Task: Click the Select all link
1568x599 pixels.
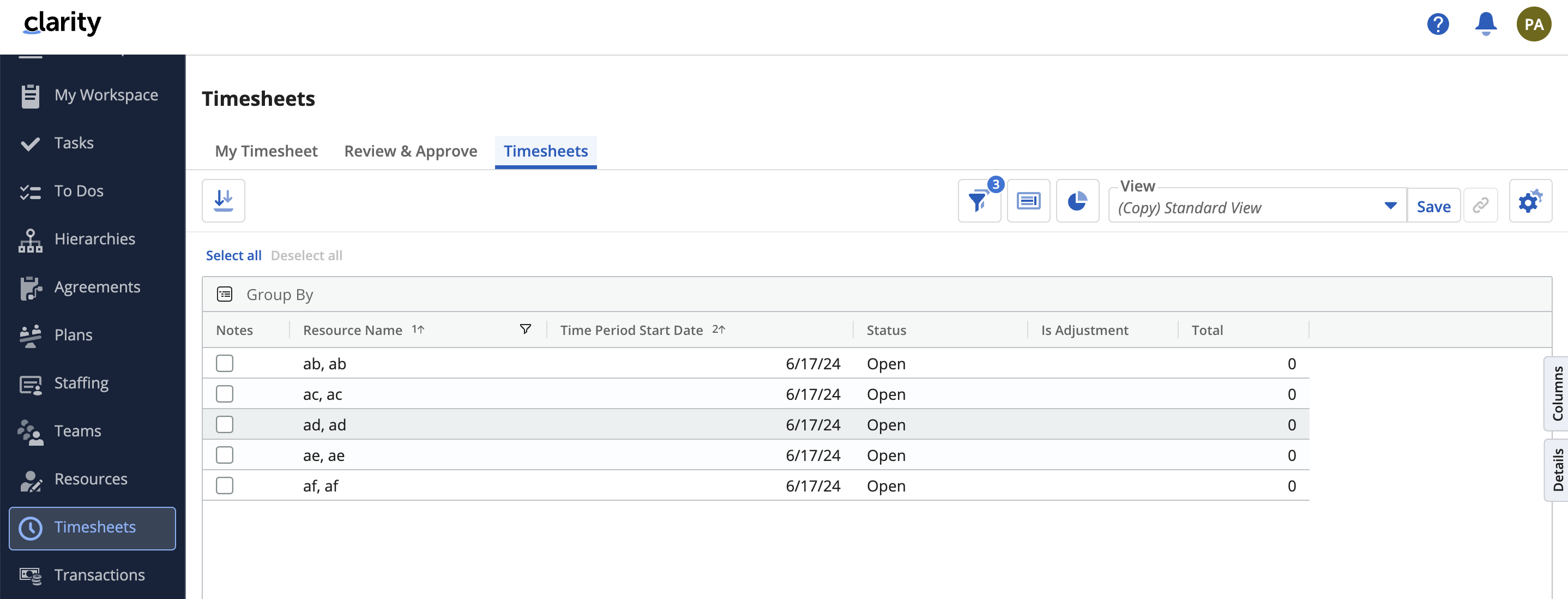Action: (233, 255)
